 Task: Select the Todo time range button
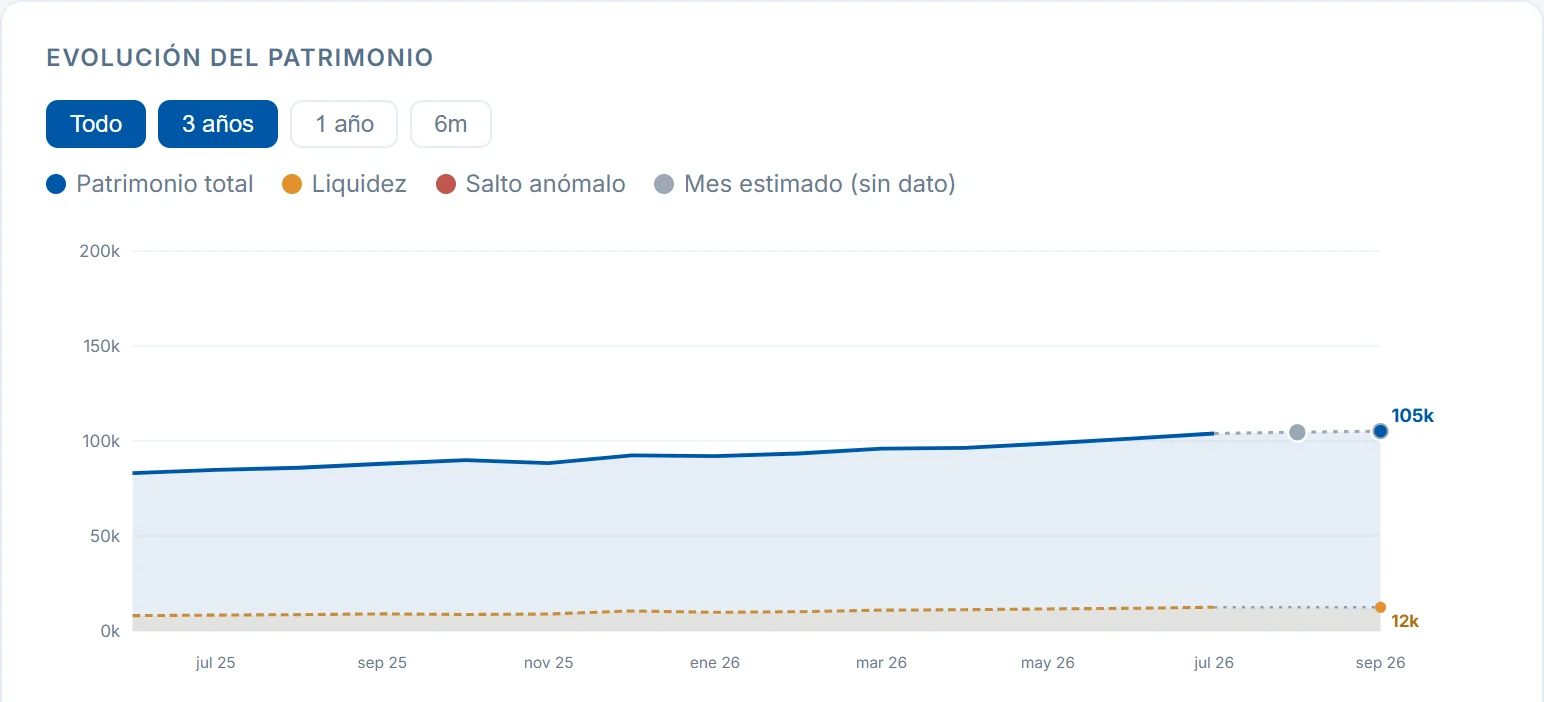tap(96, 124)
